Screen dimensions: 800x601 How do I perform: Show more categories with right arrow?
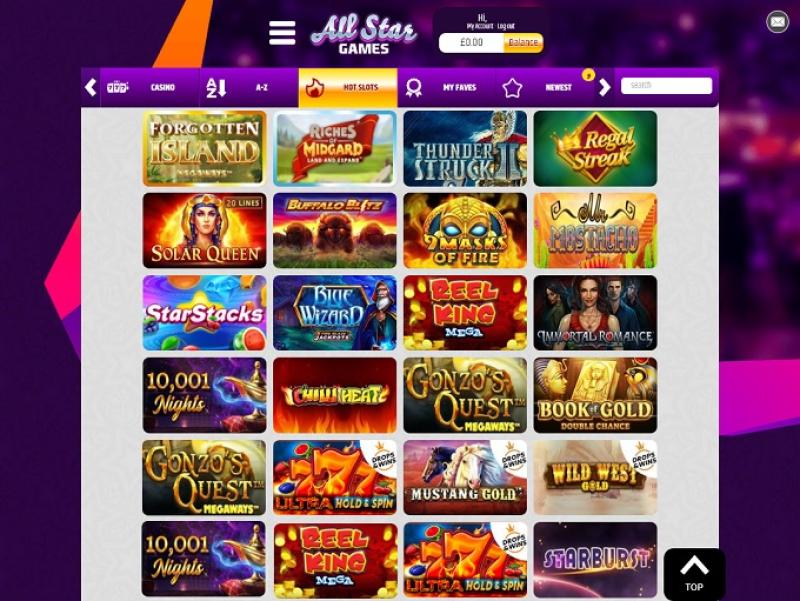click(x=605, y=87)
